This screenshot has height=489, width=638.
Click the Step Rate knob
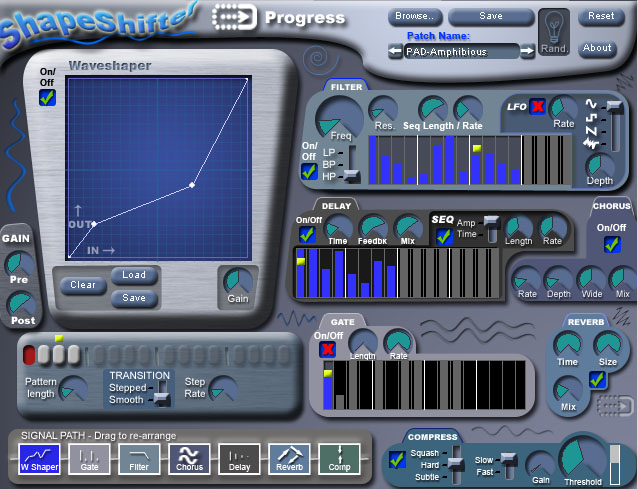[x=223, y=390]
